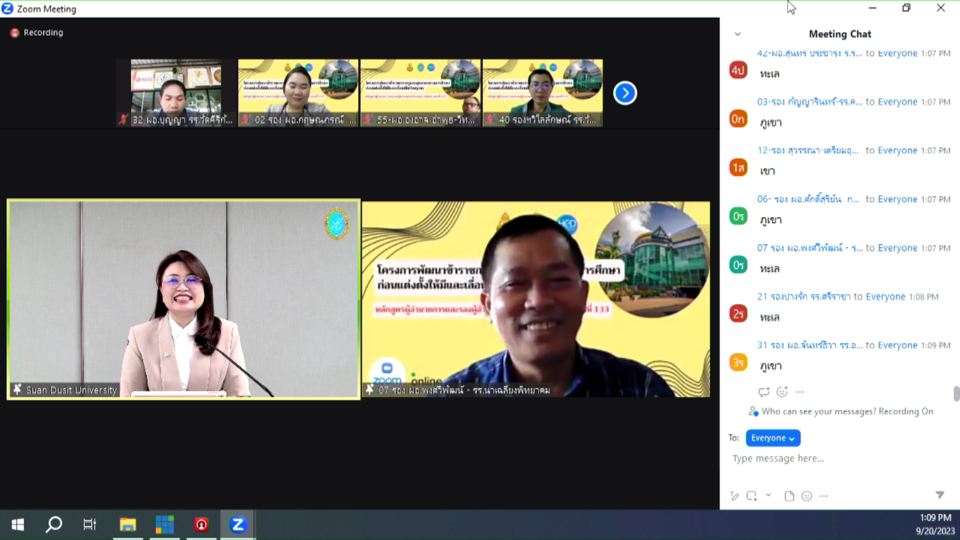Click the text formatting pencil icon
This screenshot has width=960, height=540.
click(x=735, y=496)
